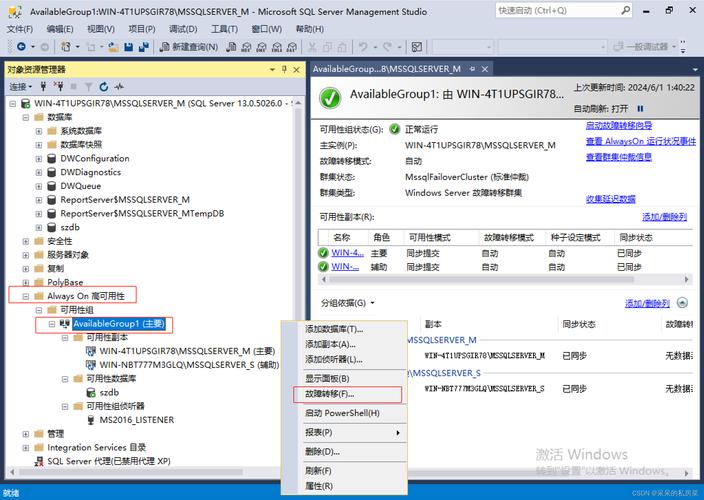Expand the 系统数据库 folder

coord(39,131)
